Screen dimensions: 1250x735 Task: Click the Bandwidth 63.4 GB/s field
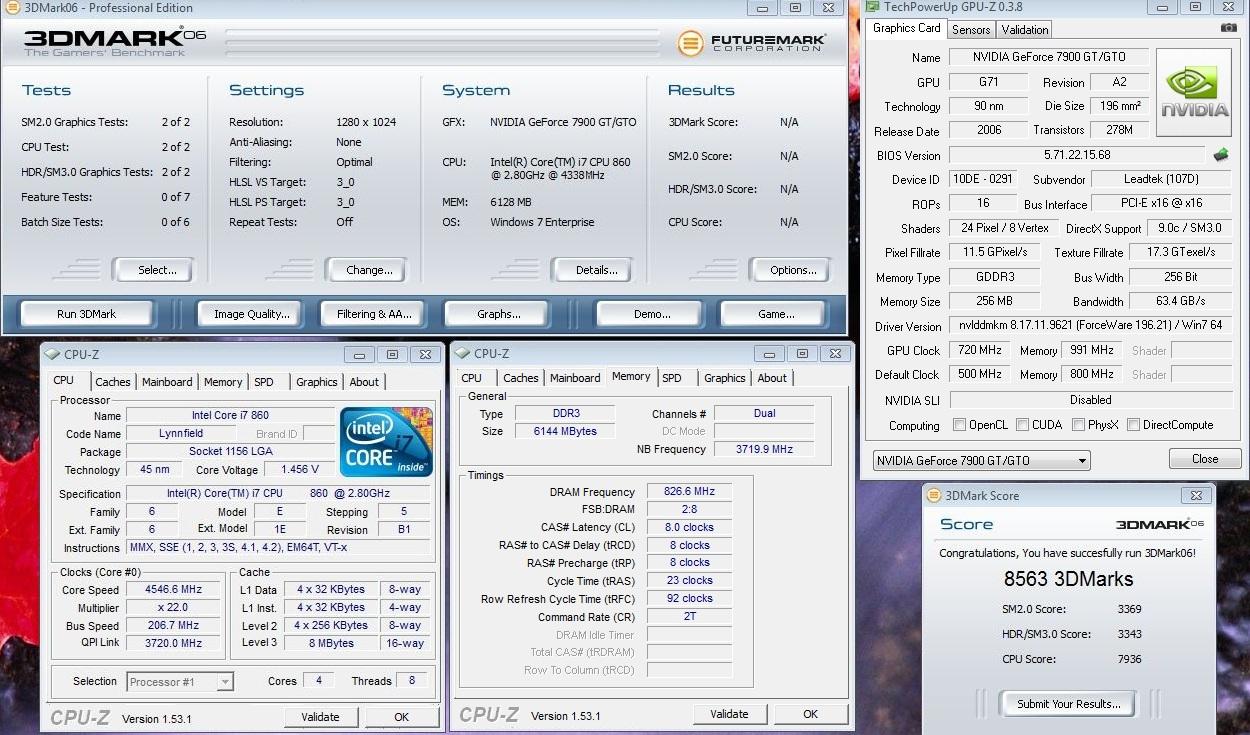pos(1180,301)
